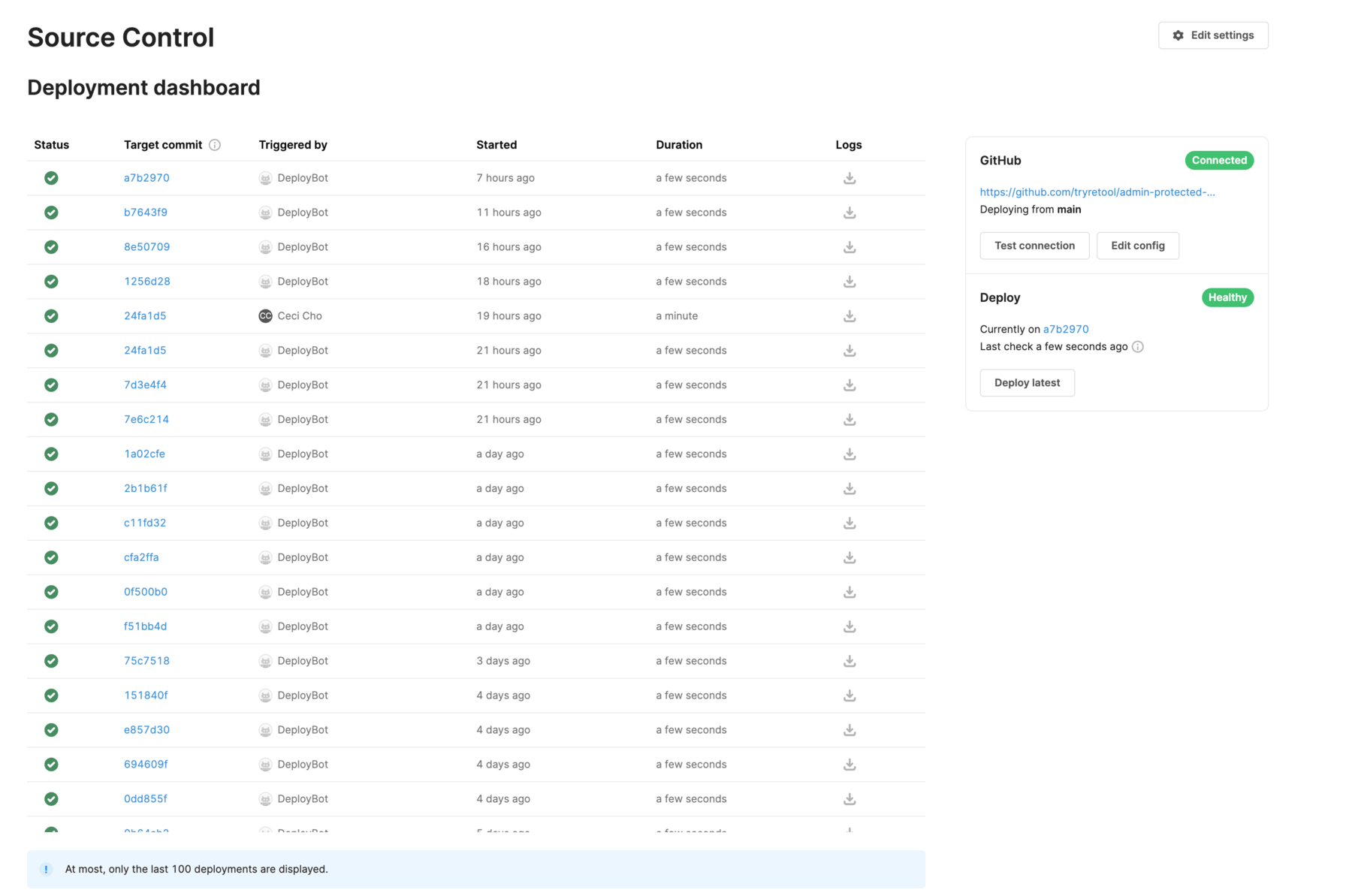Download logs for commit c11fd32
The width and height of the screenshot is (1352, 896).
click(850, 523)
